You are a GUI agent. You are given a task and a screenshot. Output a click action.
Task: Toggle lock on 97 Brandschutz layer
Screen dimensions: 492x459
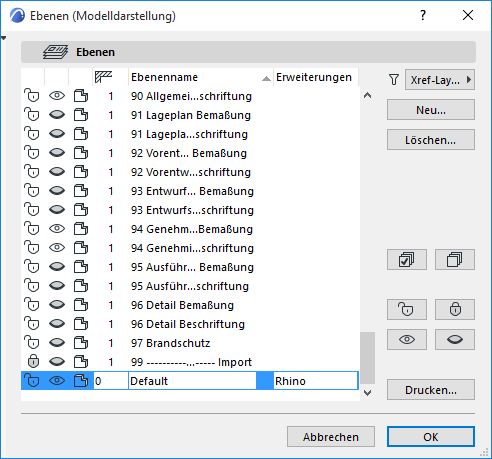(32, 343)
